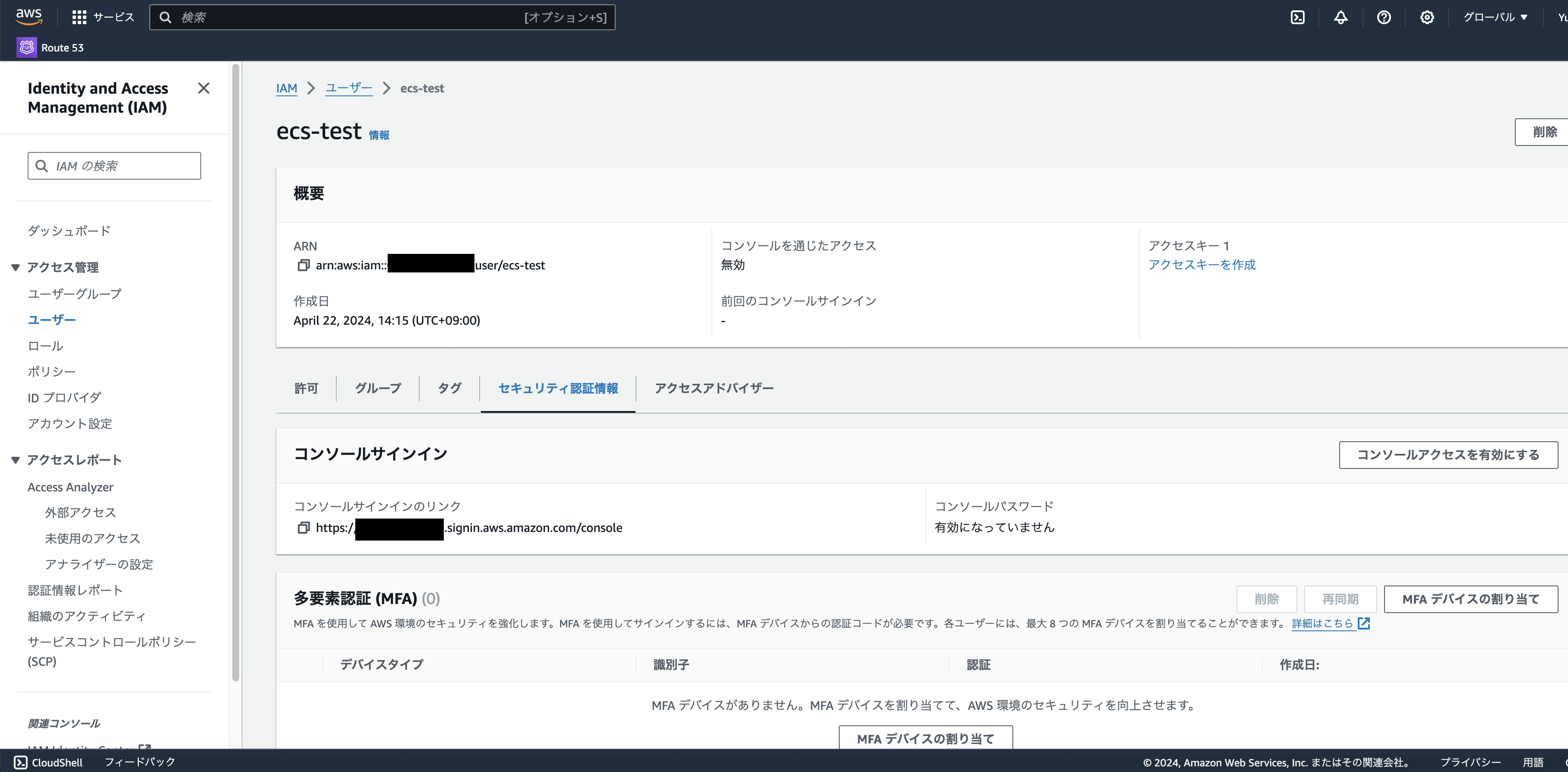
Task: Switch to the アクセスアドバイザー tab
Action: [714, 389]
